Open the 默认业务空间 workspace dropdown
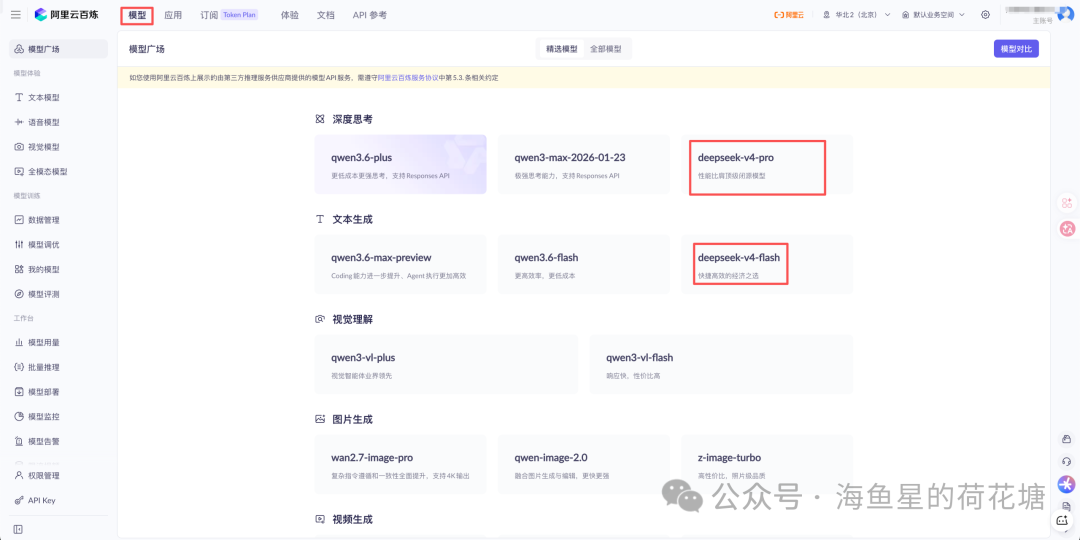Viewport: 1080px width, 540px height. 933,14
